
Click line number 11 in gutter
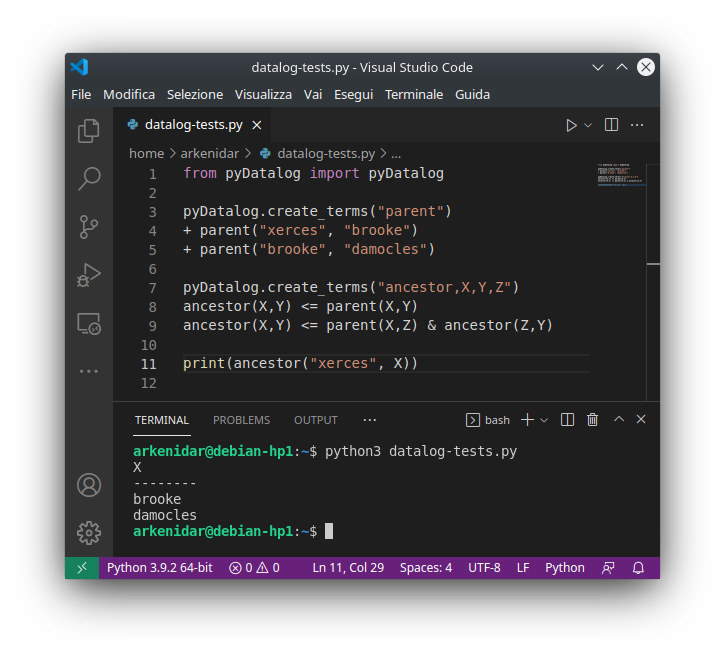point(148,364)
